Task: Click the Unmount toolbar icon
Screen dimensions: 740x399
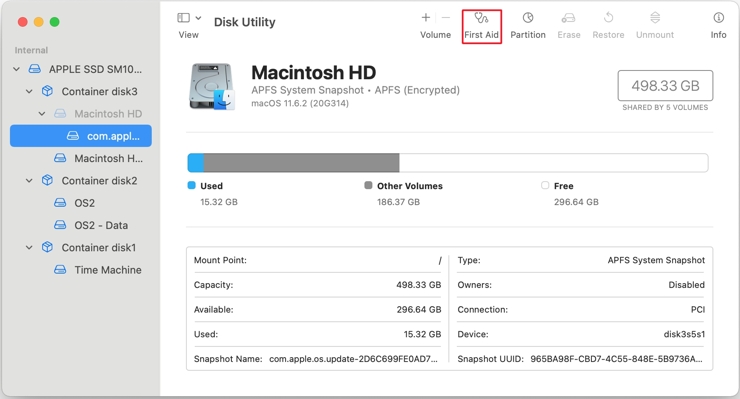Action: 655,18
